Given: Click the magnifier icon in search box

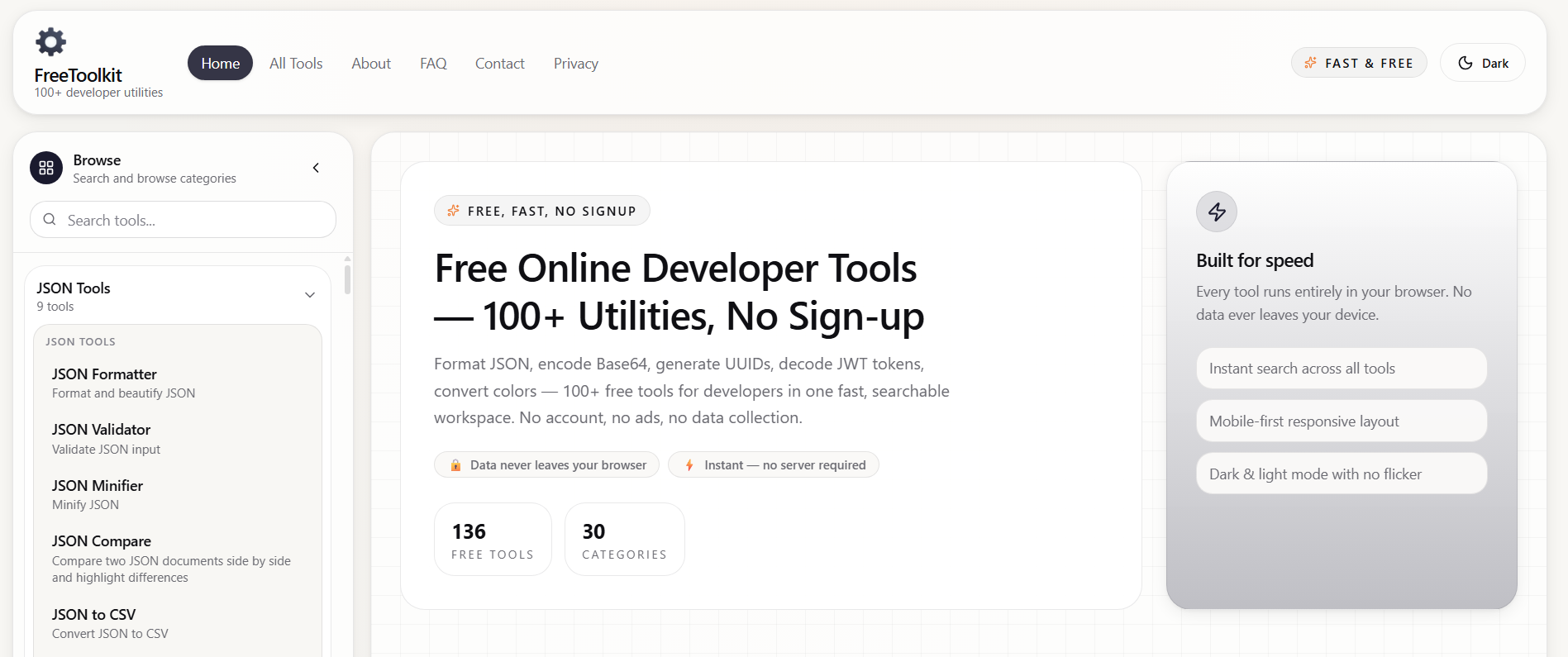Looking at the screenshot, I should pyautogui.click(x=50, y=220).
